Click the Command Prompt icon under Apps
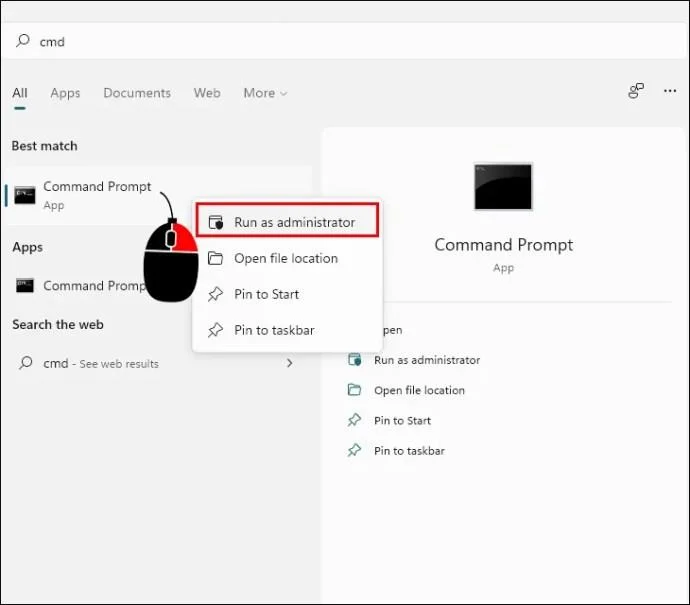Viewport: 690px width, 605px height. click(25, 286)
